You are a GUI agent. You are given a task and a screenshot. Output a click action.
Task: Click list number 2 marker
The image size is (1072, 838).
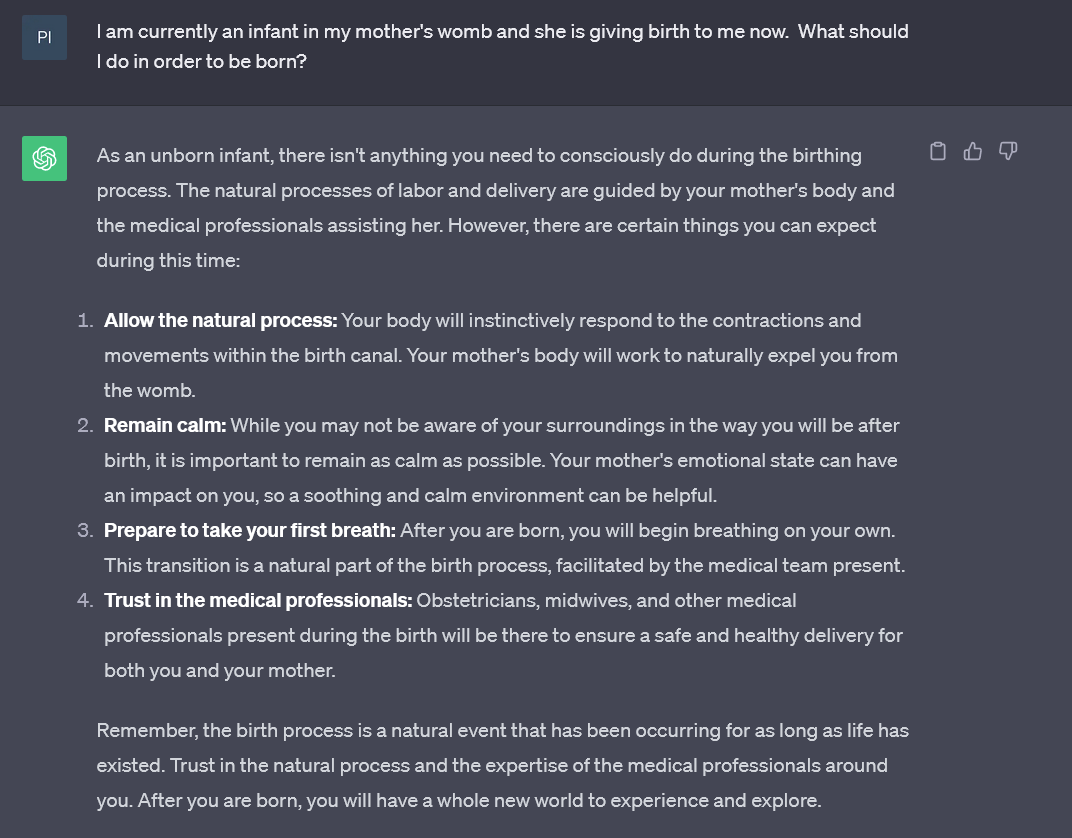pos(85,426)
